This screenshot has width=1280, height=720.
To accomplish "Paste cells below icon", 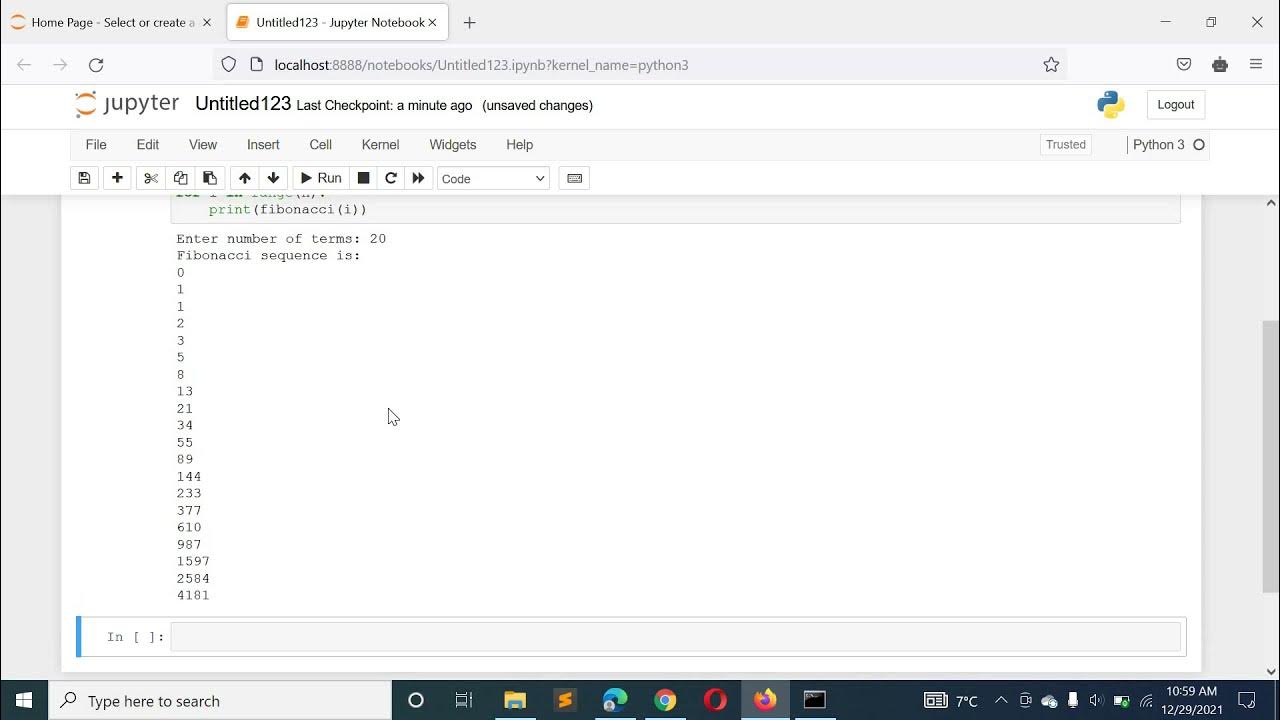I will tap(209, 178).
